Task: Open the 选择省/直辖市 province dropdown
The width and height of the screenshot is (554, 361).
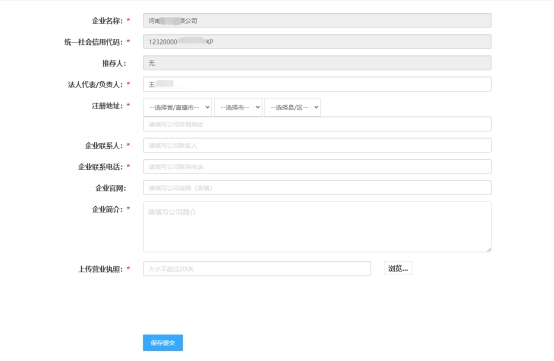Action: pos(177,107)
